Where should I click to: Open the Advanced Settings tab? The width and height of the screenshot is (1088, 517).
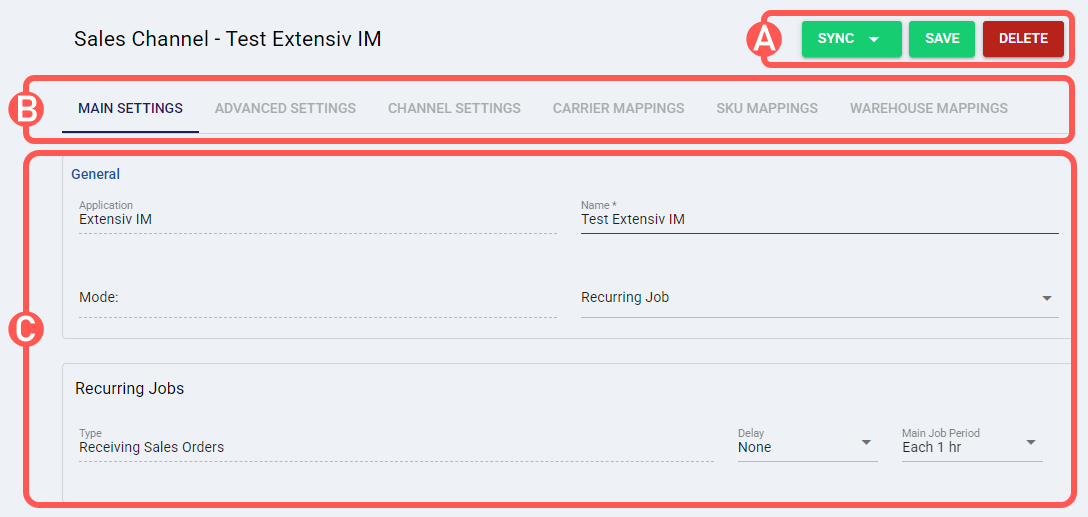point(285,109)
